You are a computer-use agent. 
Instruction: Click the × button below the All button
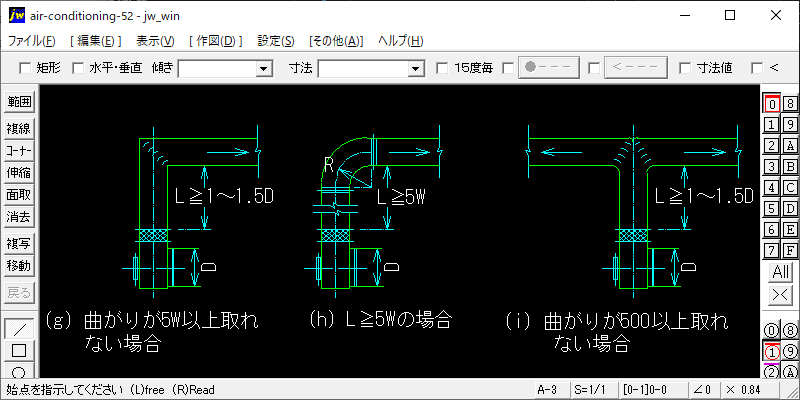[780, 295]
